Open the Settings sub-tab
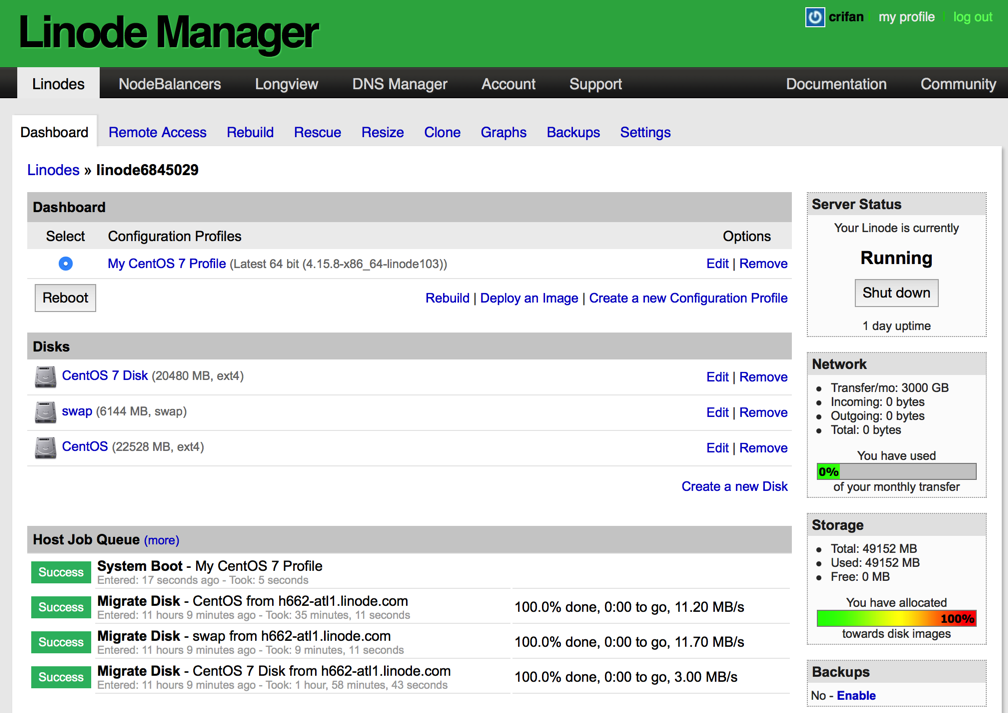The image size is (1008, 713). pyautogui.click(x=645, y=132)
